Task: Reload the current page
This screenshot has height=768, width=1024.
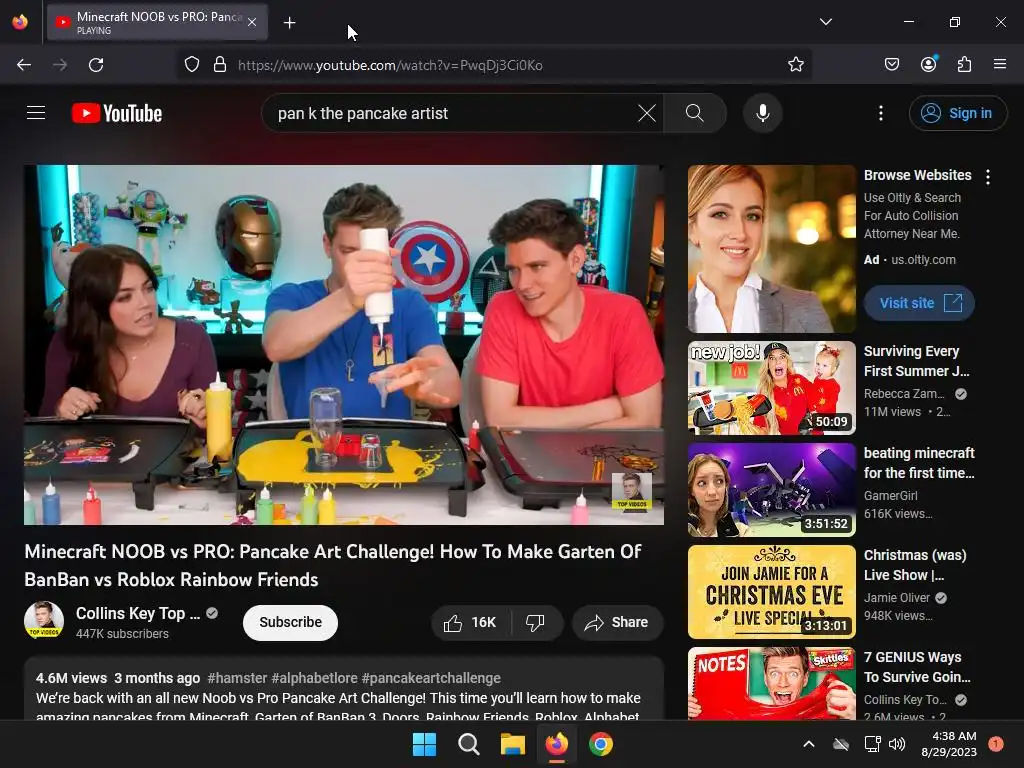Action: [96, 65]
